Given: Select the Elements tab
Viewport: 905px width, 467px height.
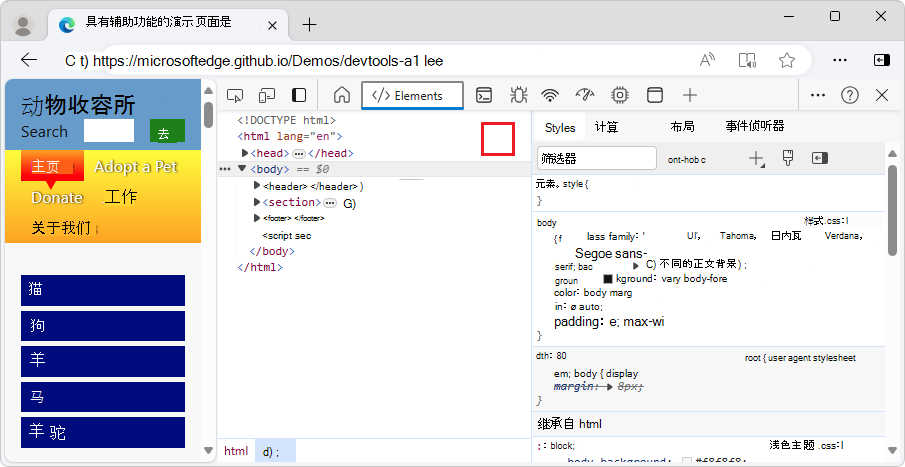Looking at the screenshot, I should pos(412,96).
